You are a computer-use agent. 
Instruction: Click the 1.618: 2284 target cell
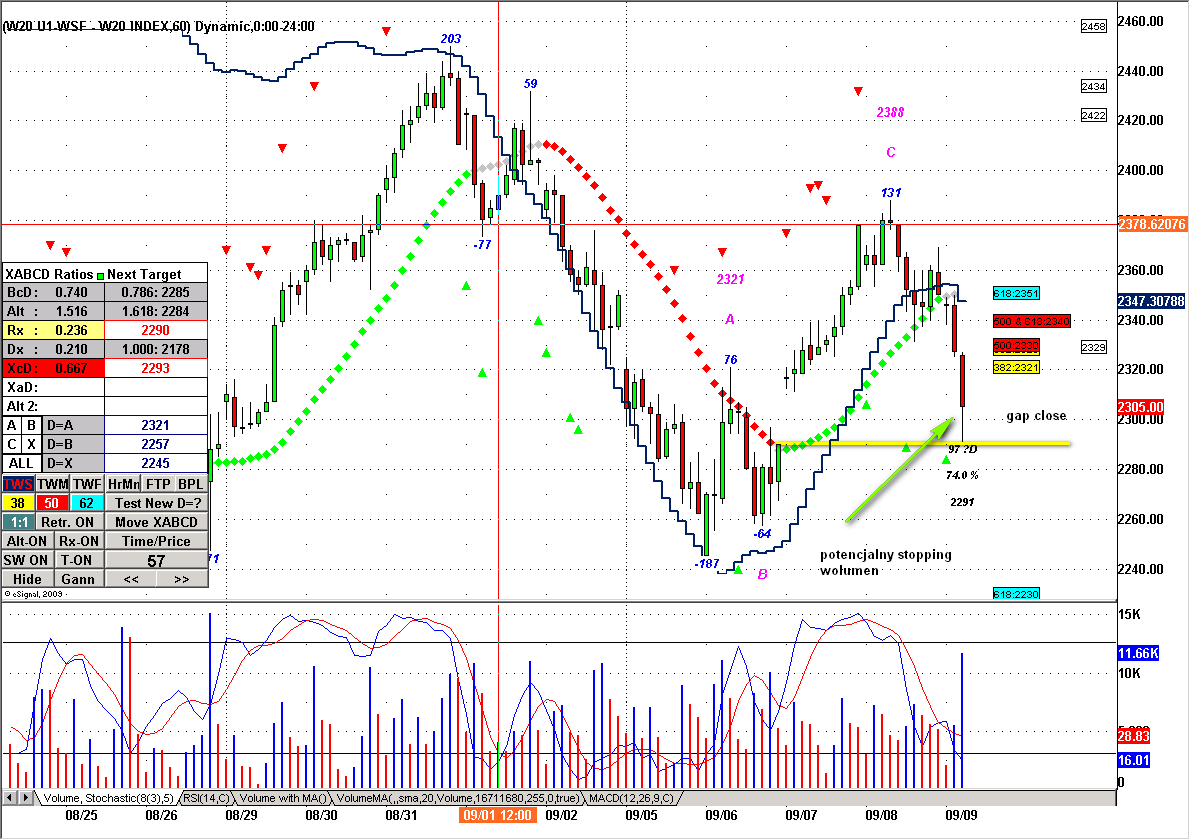coord(156,311)
